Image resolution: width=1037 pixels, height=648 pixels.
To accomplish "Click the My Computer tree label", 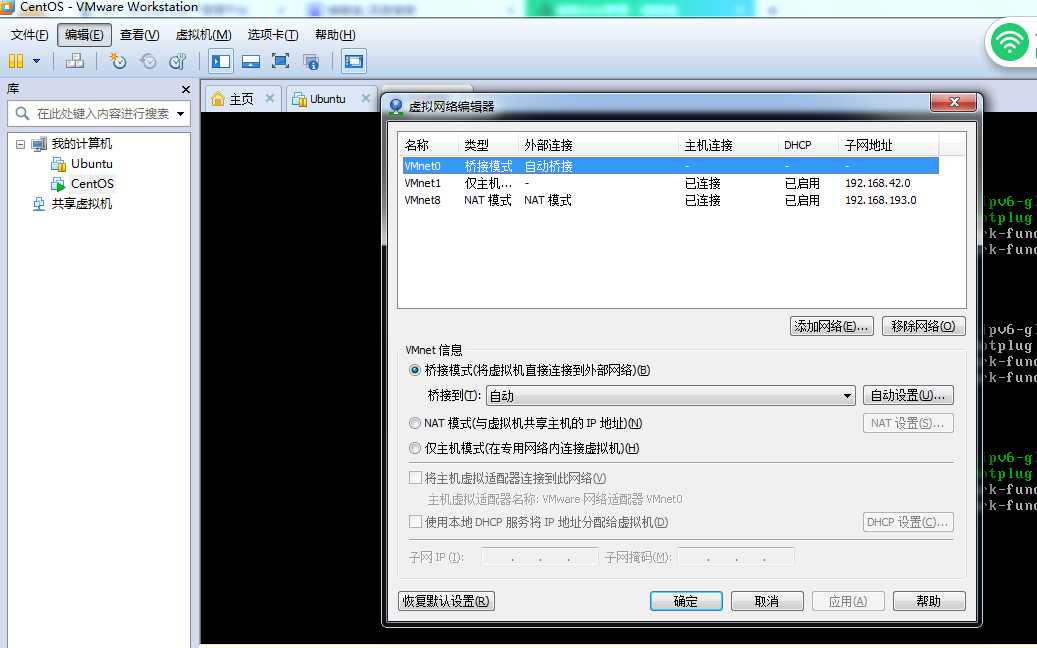I will [x=81, y=143].
